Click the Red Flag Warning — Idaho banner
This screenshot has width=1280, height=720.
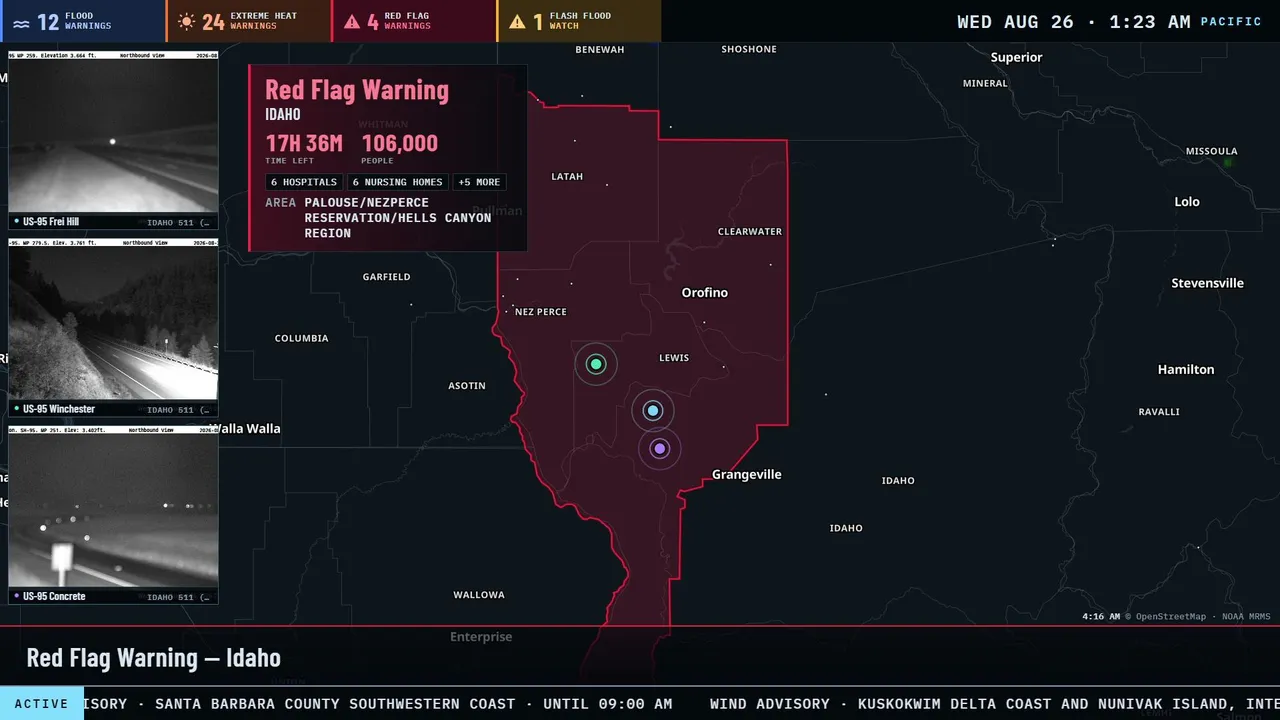(x=154, y=657)
